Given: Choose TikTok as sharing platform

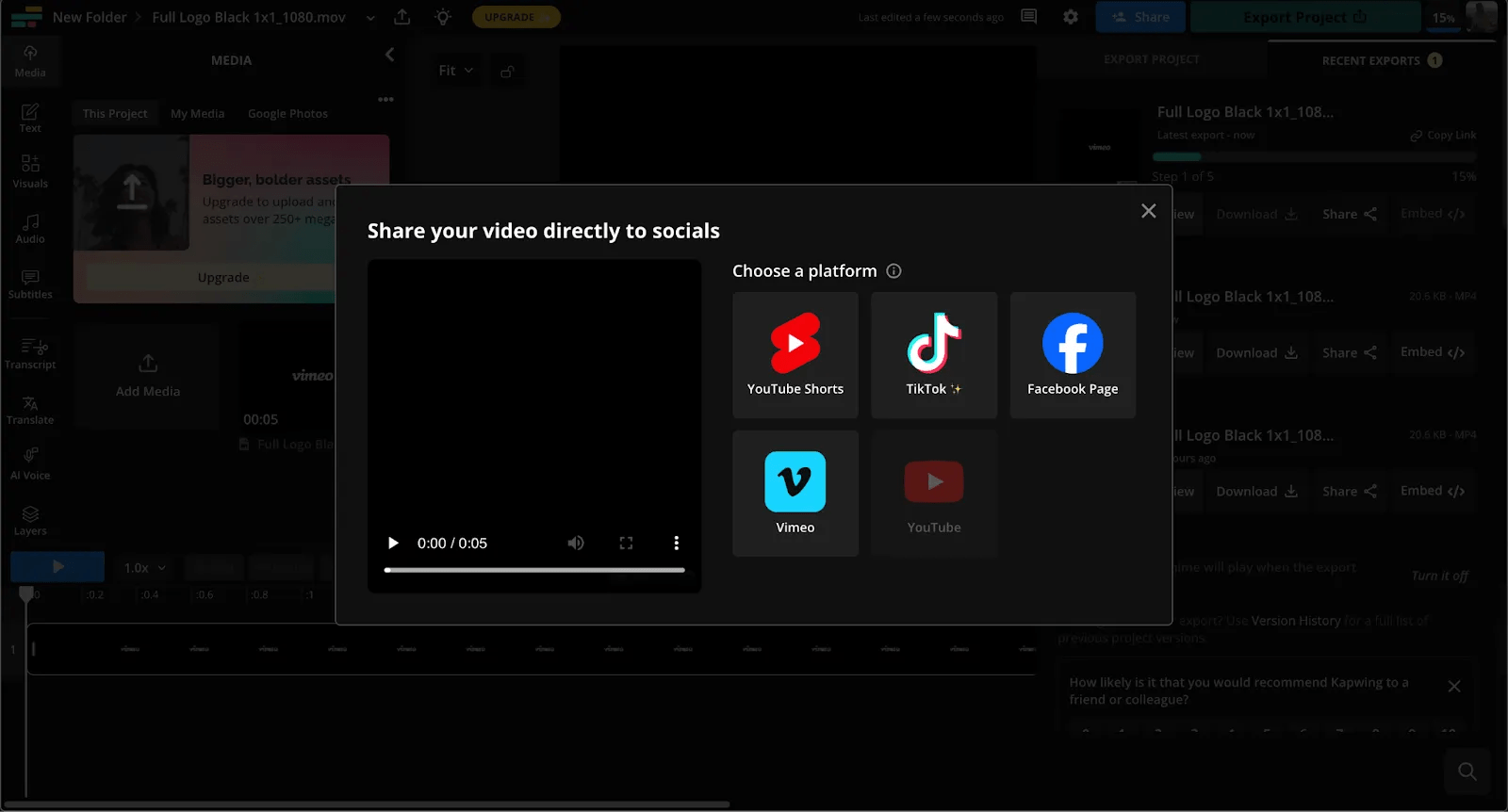Looking at the screenshot, I should point(933,355).
